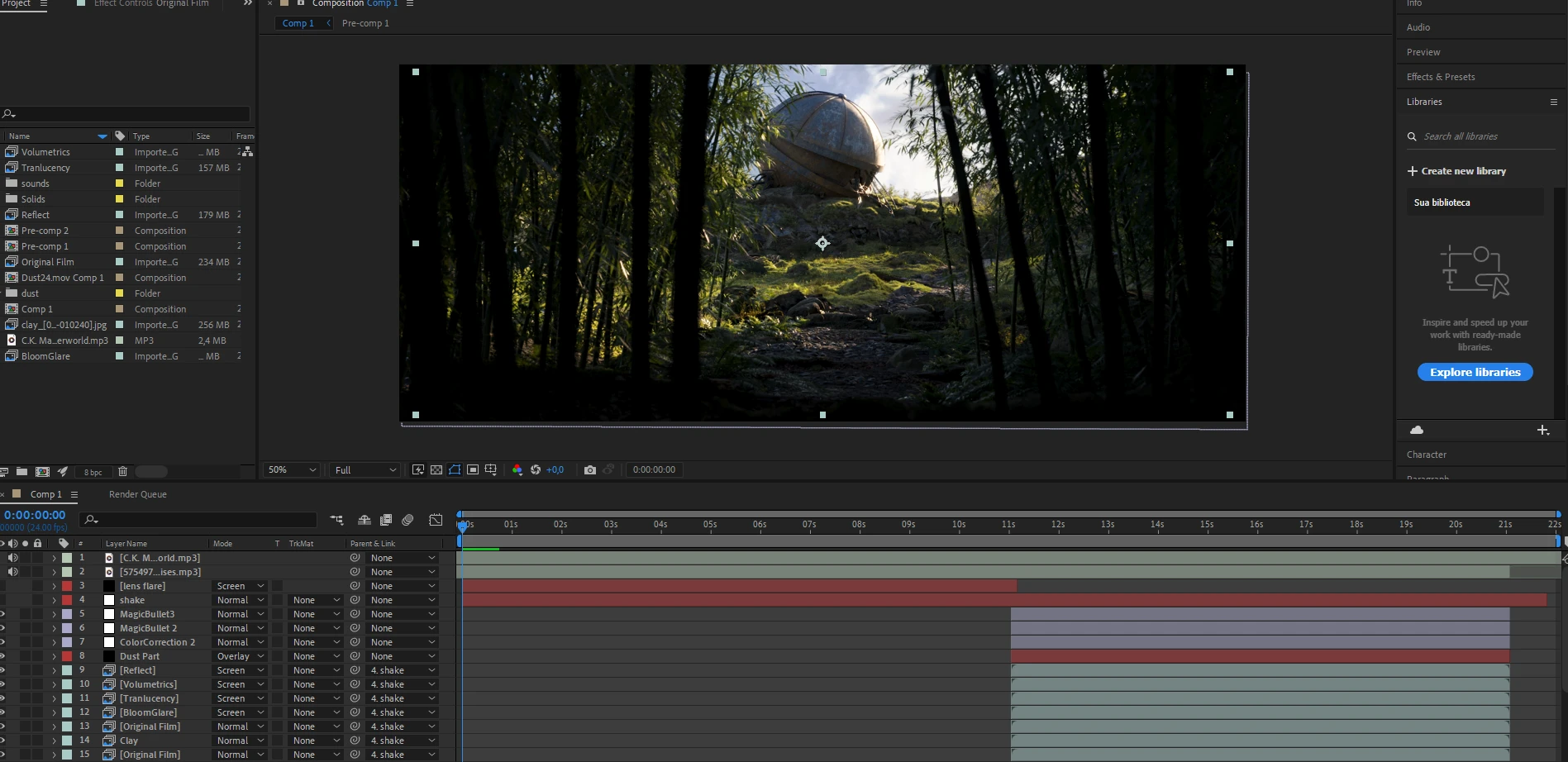
Task: Click the lock column header icon
Action: click(x=38, y=543)
